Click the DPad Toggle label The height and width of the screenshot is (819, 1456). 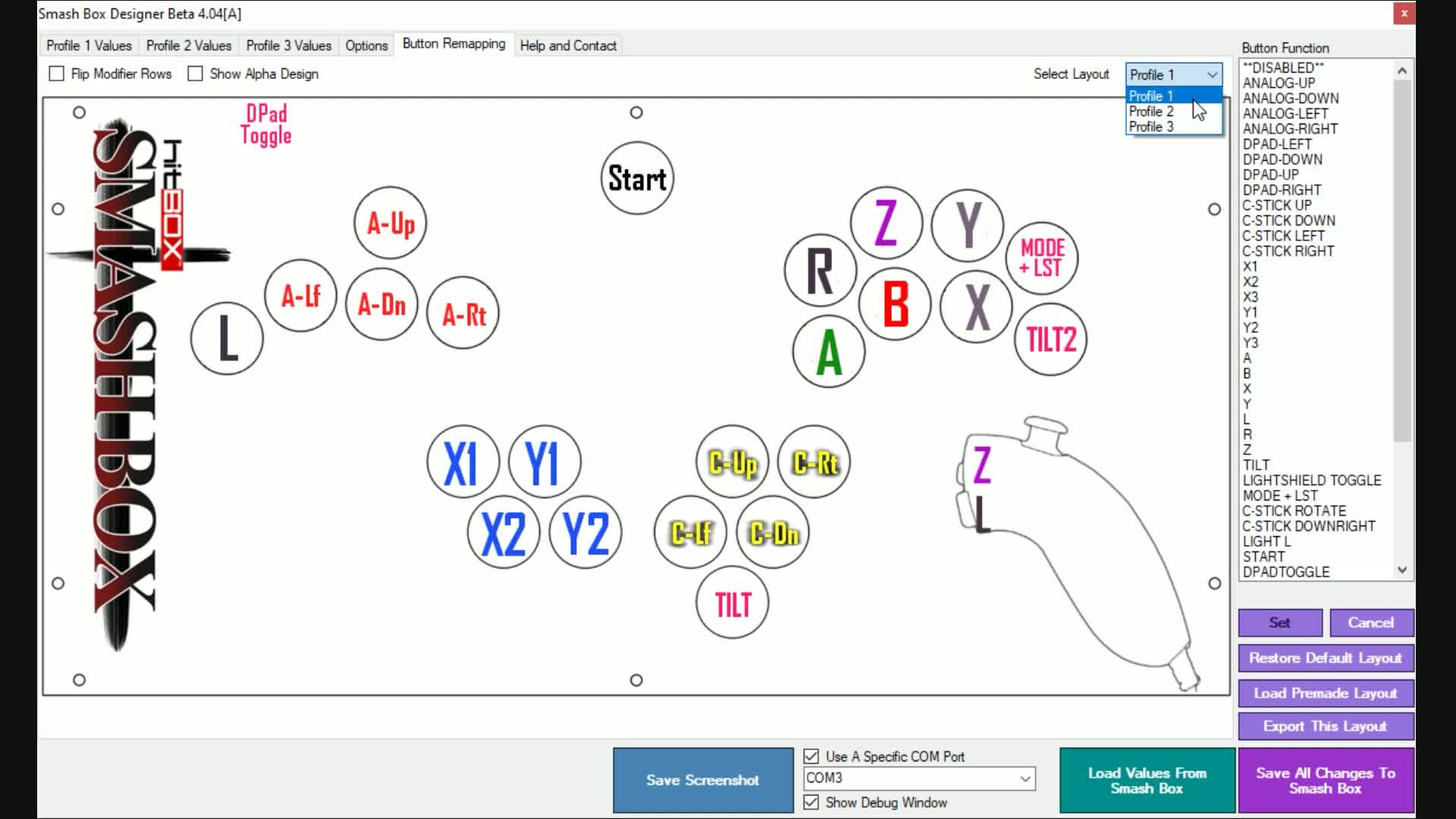(266, 124)
